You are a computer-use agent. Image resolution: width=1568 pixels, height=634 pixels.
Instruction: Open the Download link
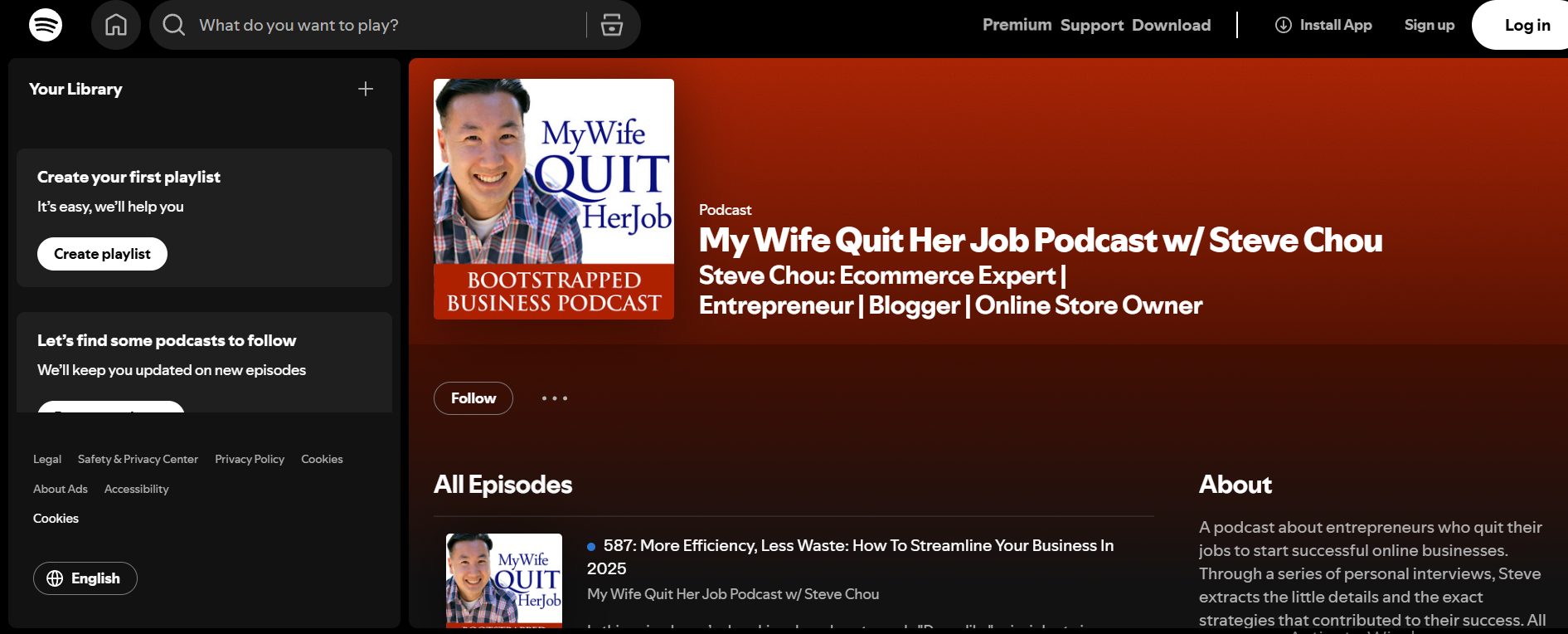[x=1171, y=25]
